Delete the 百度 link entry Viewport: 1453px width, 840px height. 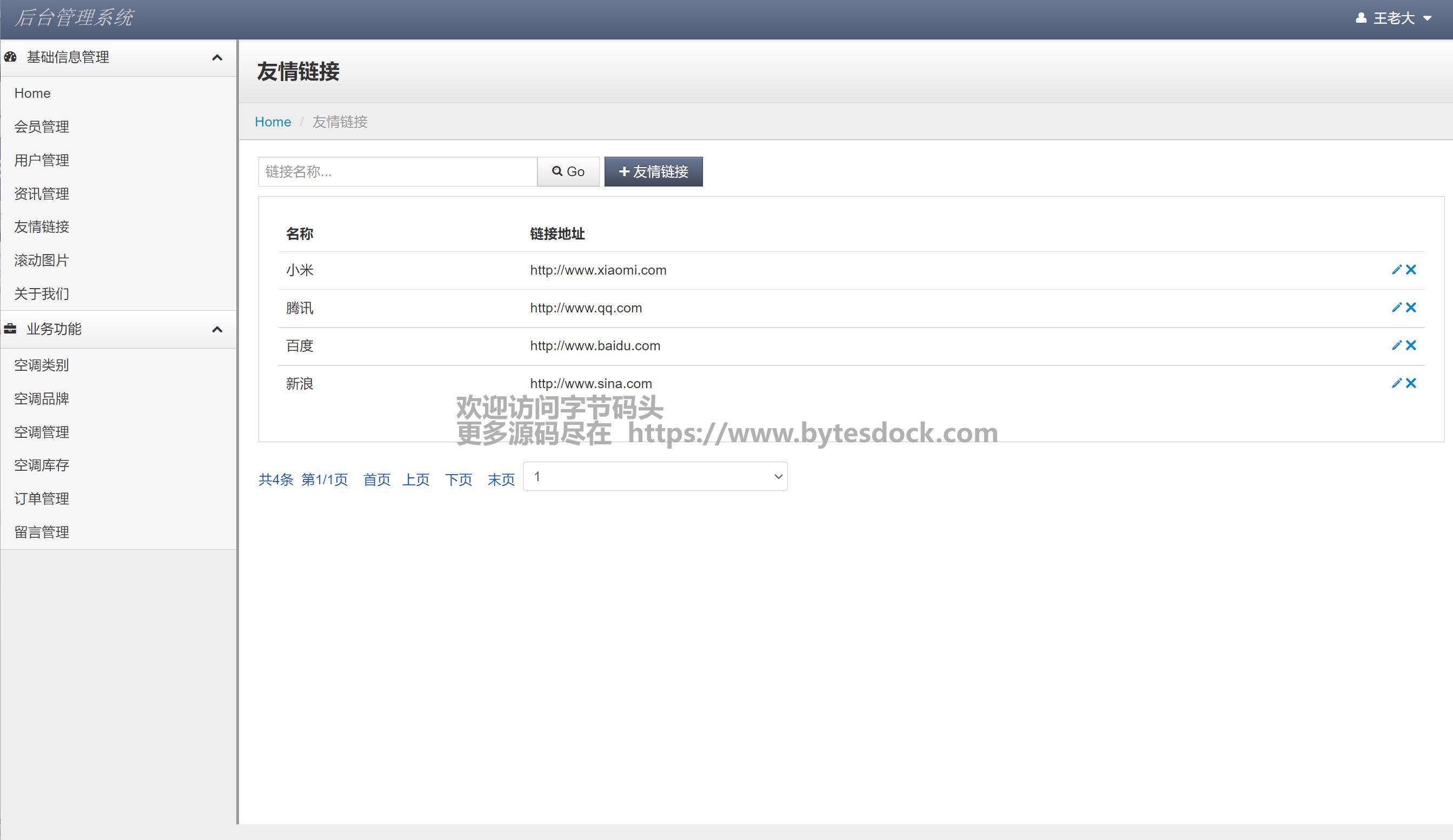[x=1411, y=345]
